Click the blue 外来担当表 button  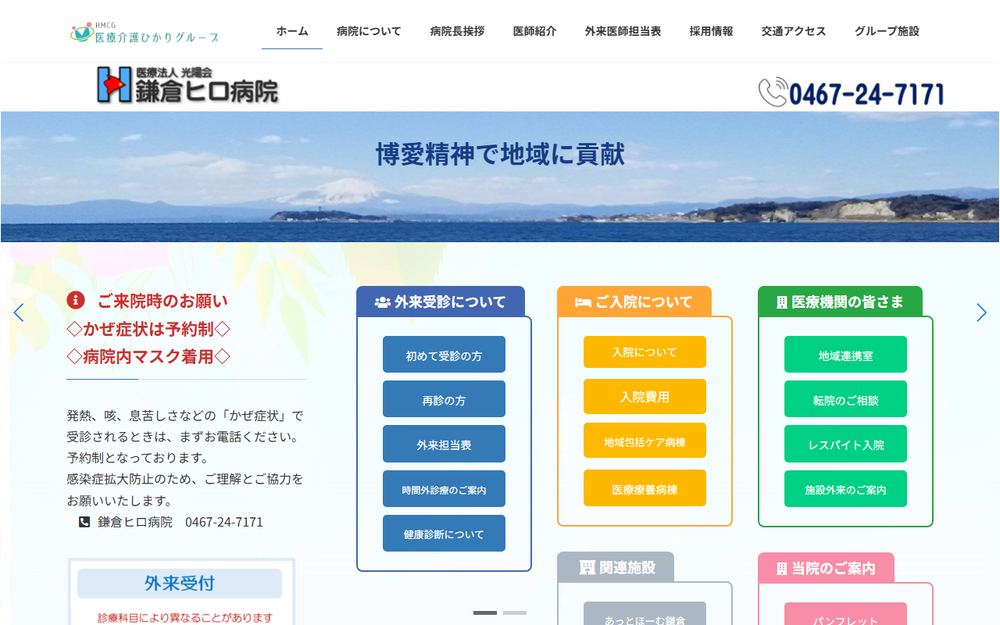(444, 444)
